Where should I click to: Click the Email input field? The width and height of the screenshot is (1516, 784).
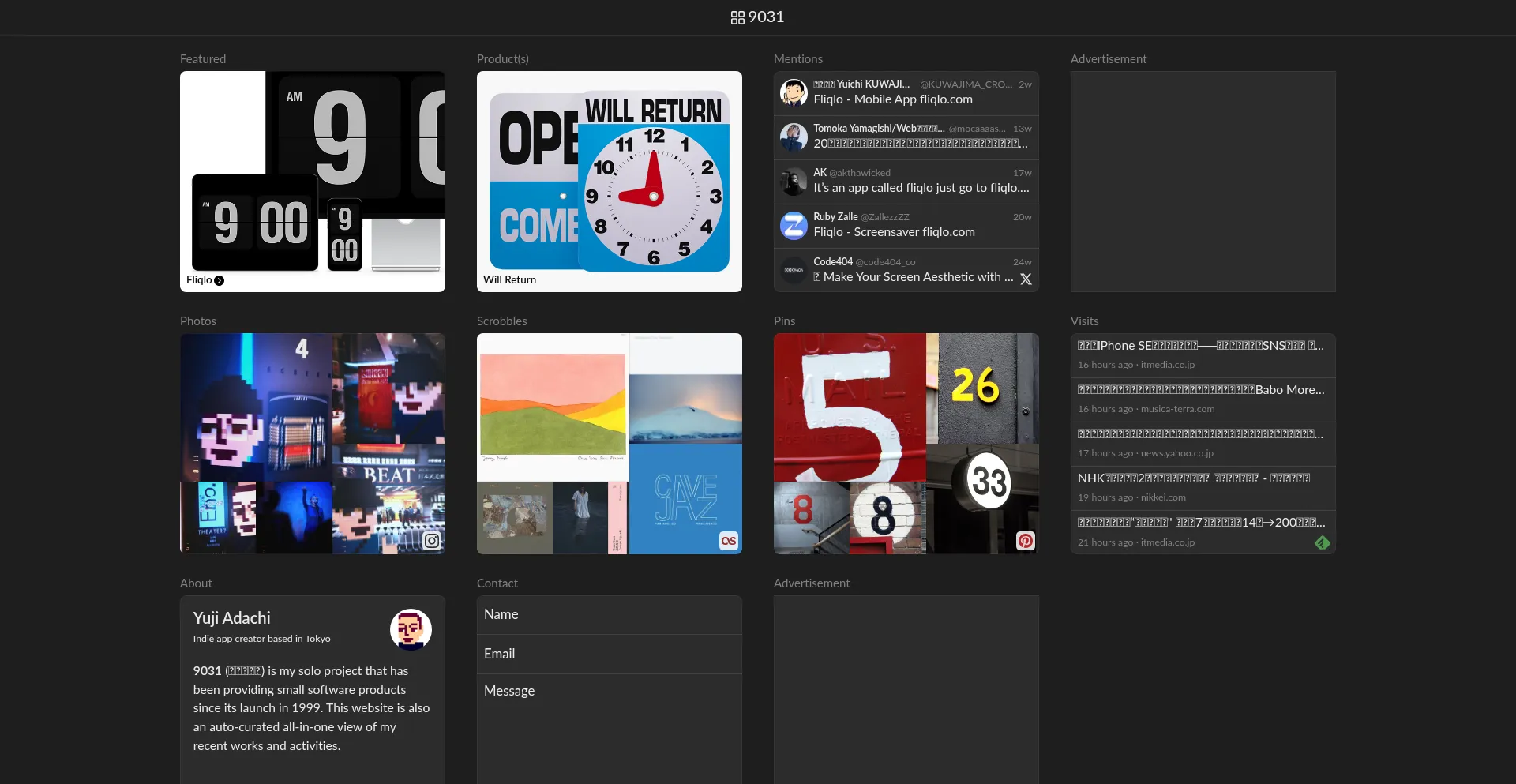coord(609,654)
